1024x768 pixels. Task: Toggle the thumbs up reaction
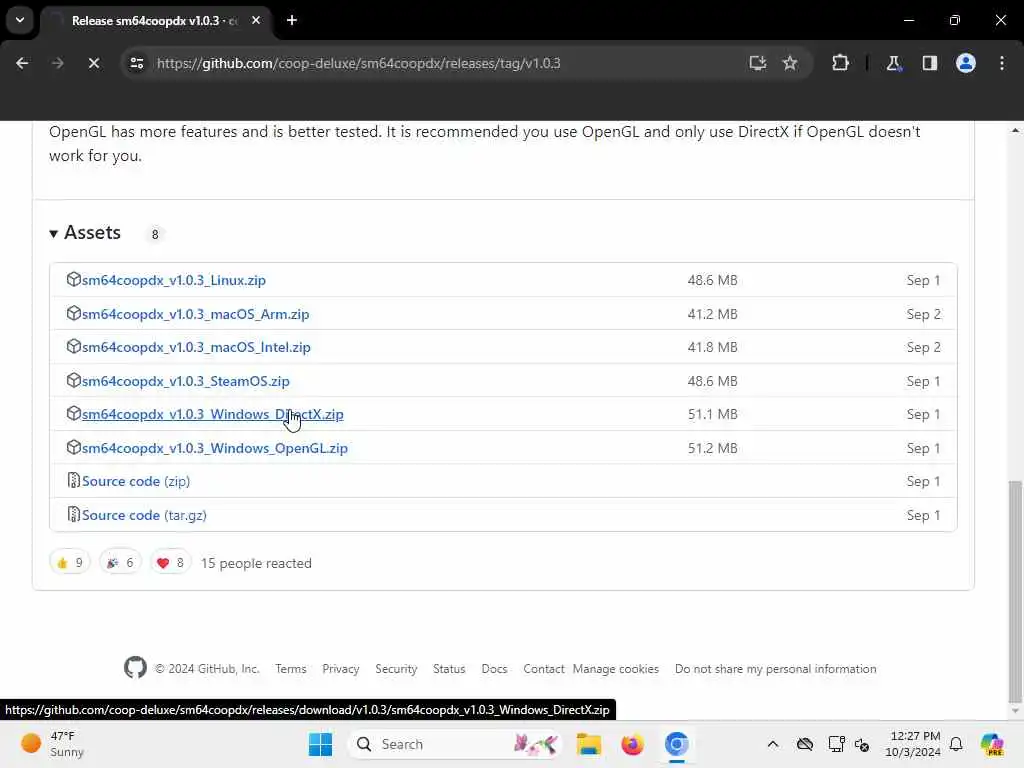click(x=70, y=563)
